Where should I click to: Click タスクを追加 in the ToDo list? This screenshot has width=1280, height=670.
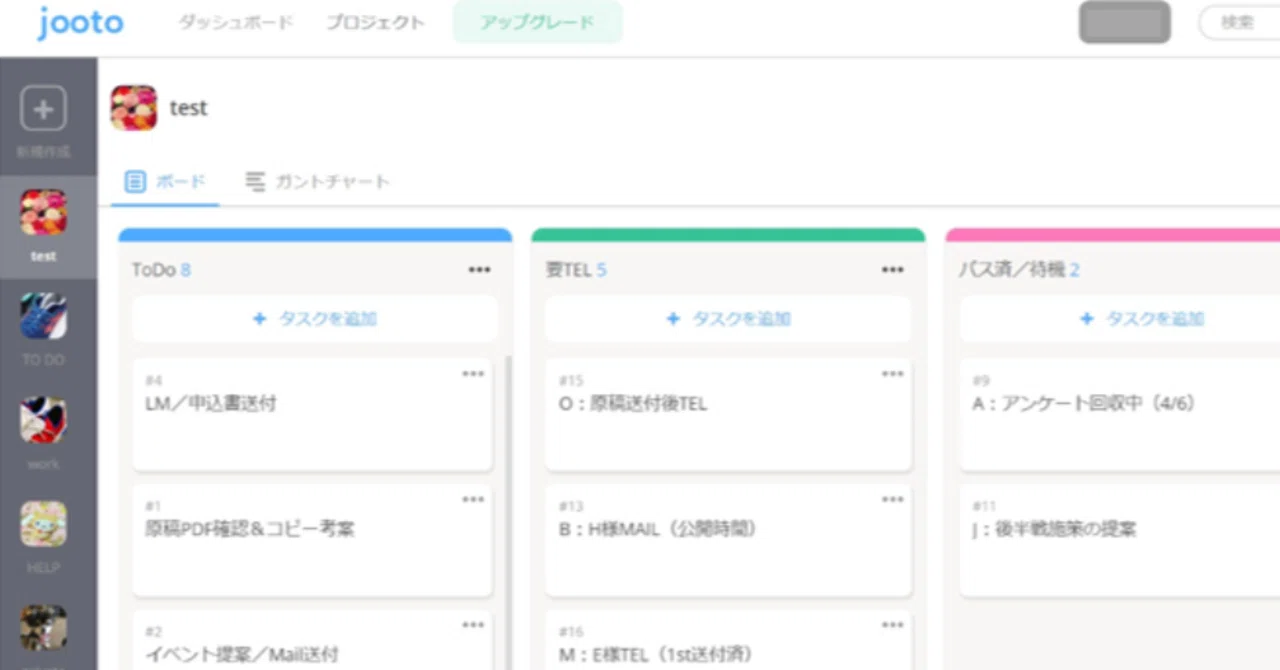[x=314, y=319]
